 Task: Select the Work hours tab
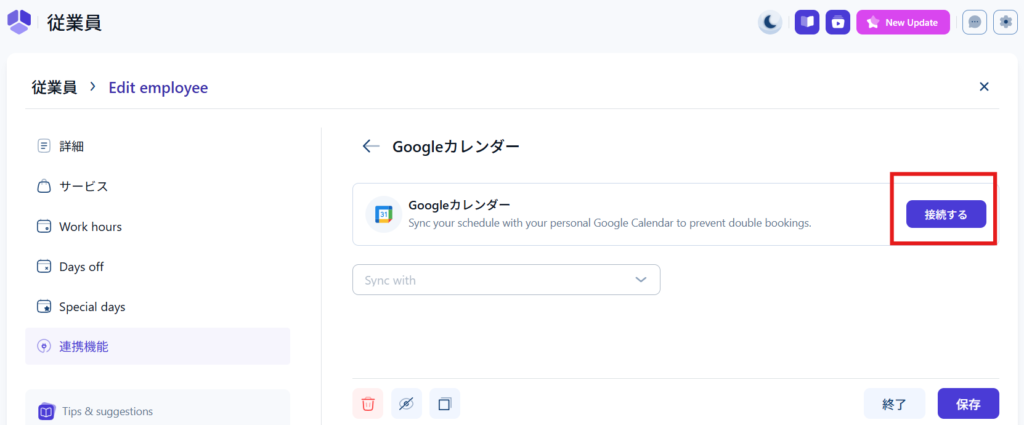click(x=90, y=227)
